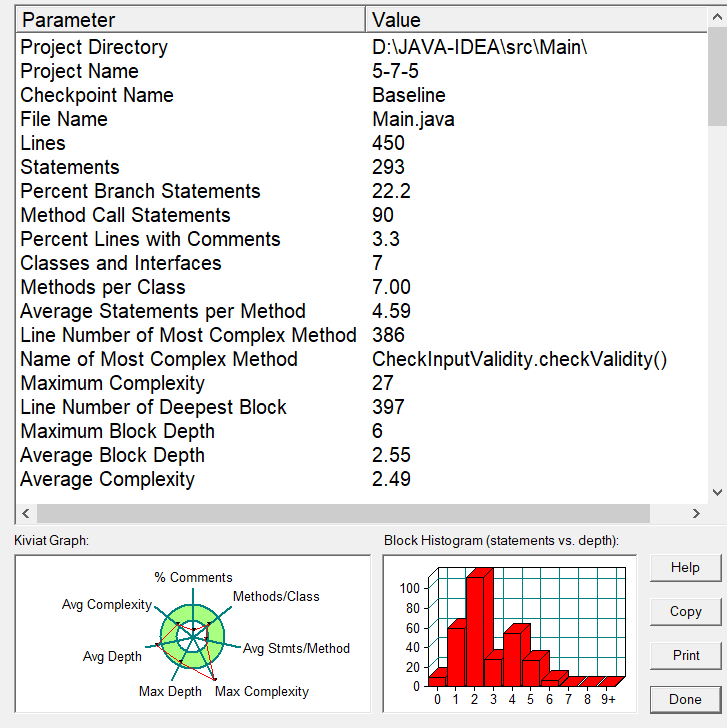Click the Main.java file value
This screenshot has height=728, width=727.
pos(413,119)
